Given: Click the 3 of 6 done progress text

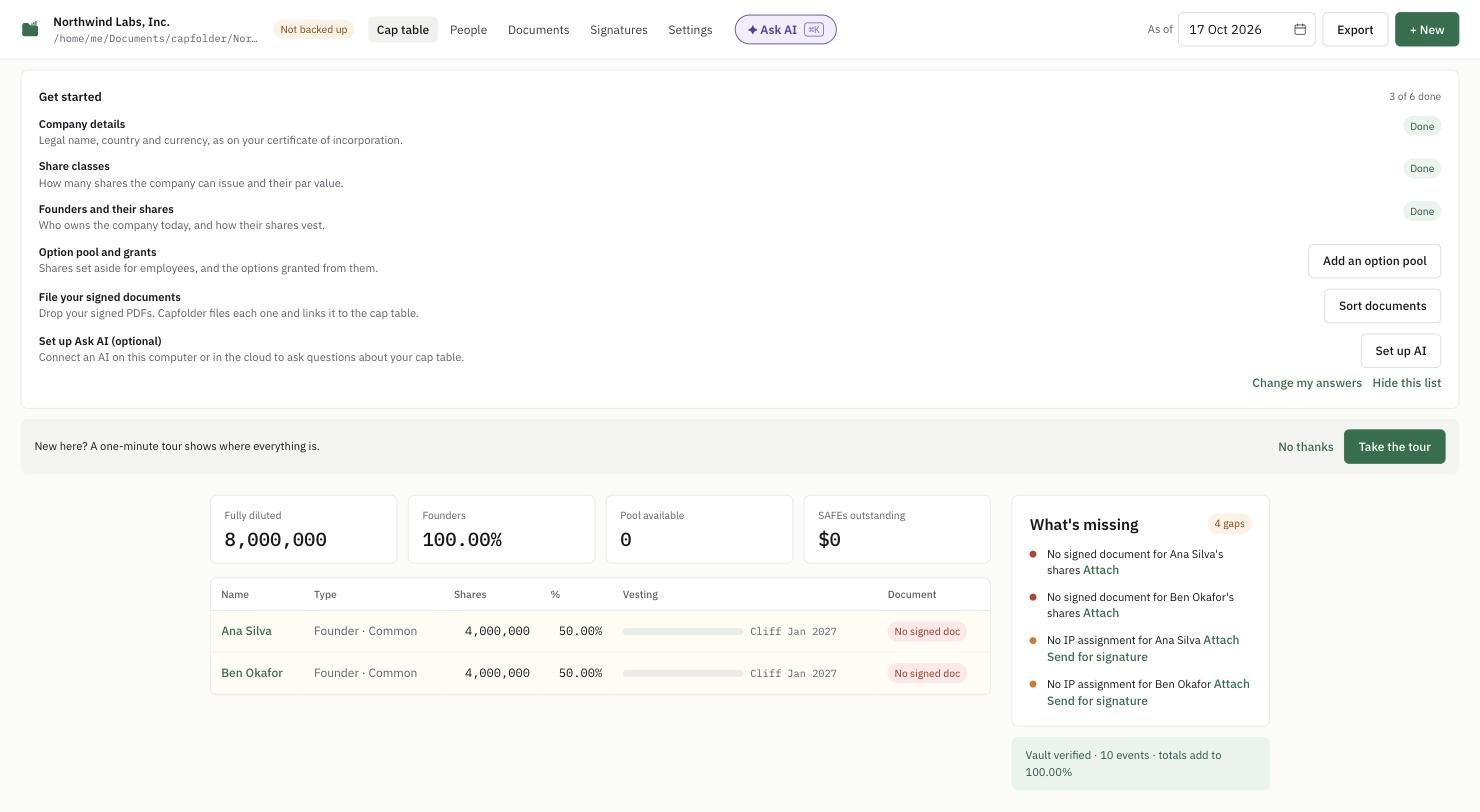Looking at the screenshot, I should (x=1415, y=97).
